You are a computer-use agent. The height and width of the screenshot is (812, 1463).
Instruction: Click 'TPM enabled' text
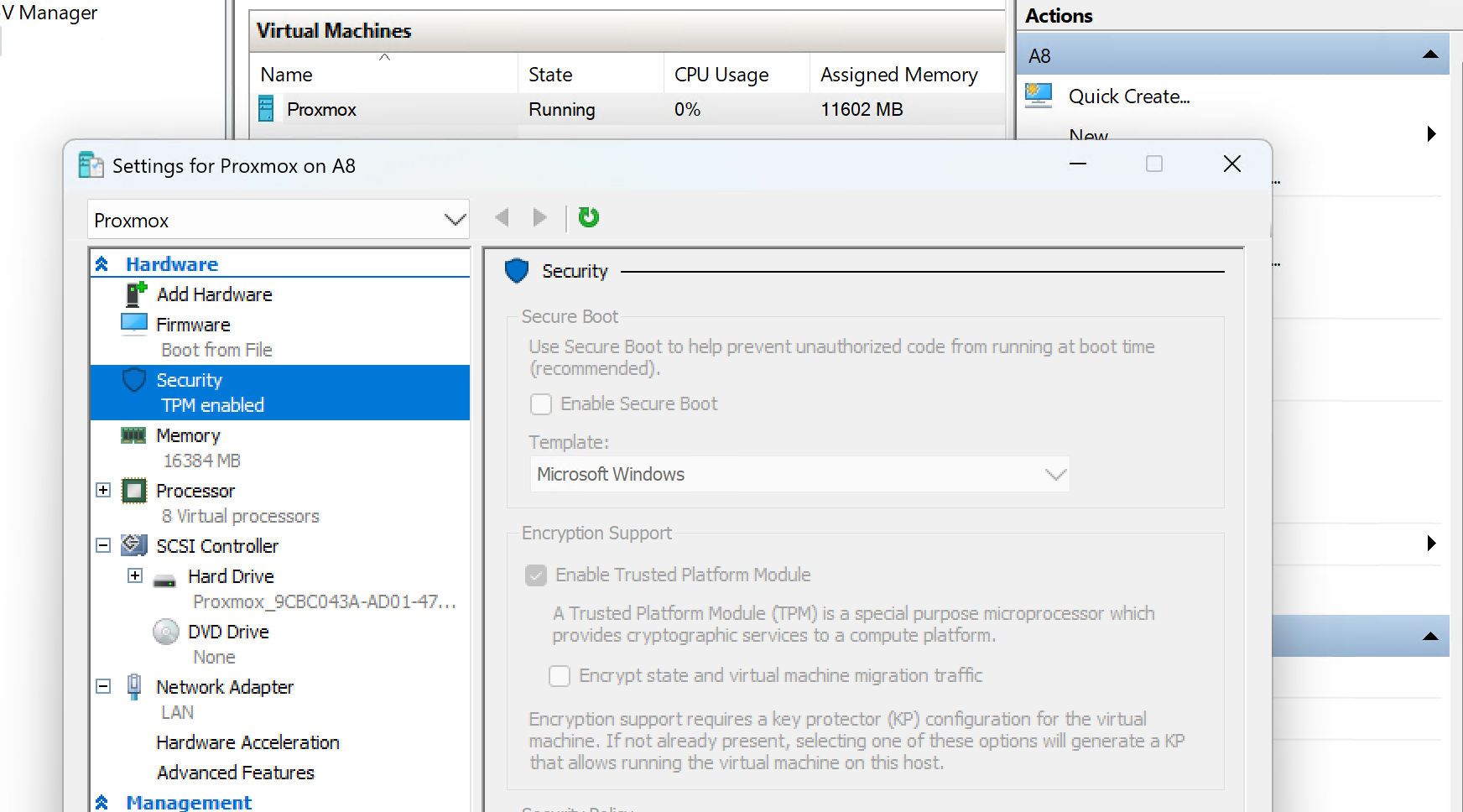212,405
